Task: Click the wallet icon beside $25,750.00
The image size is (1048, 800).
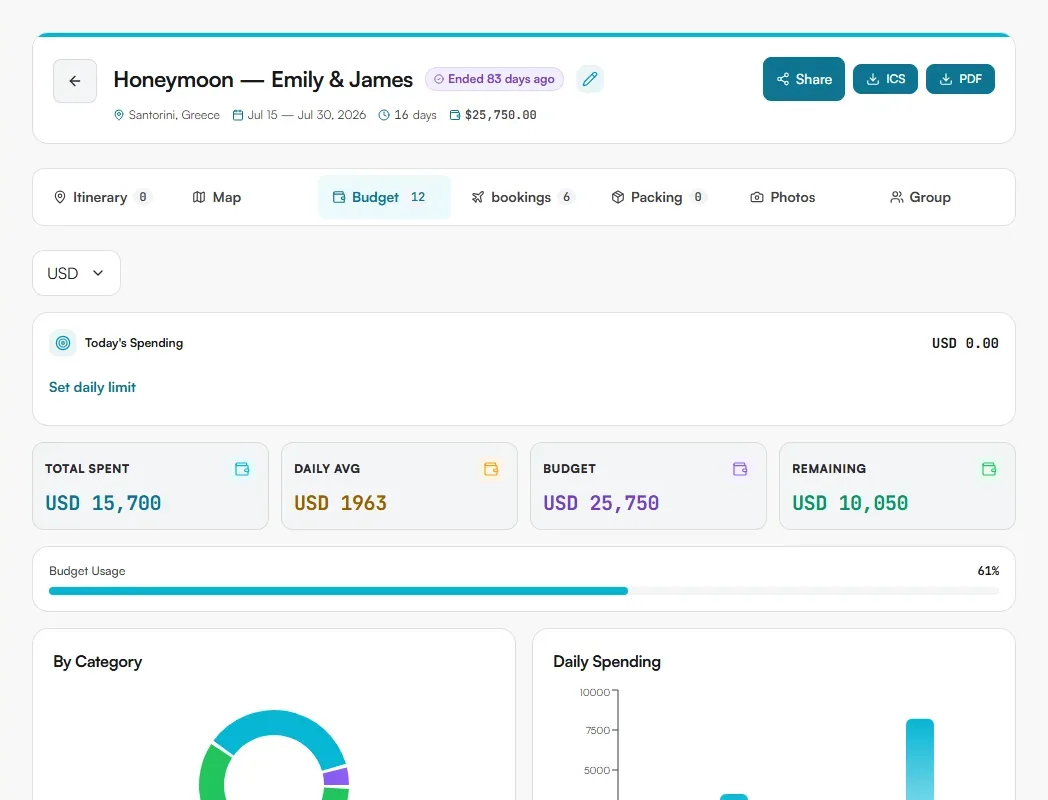Action: point(454,115)
